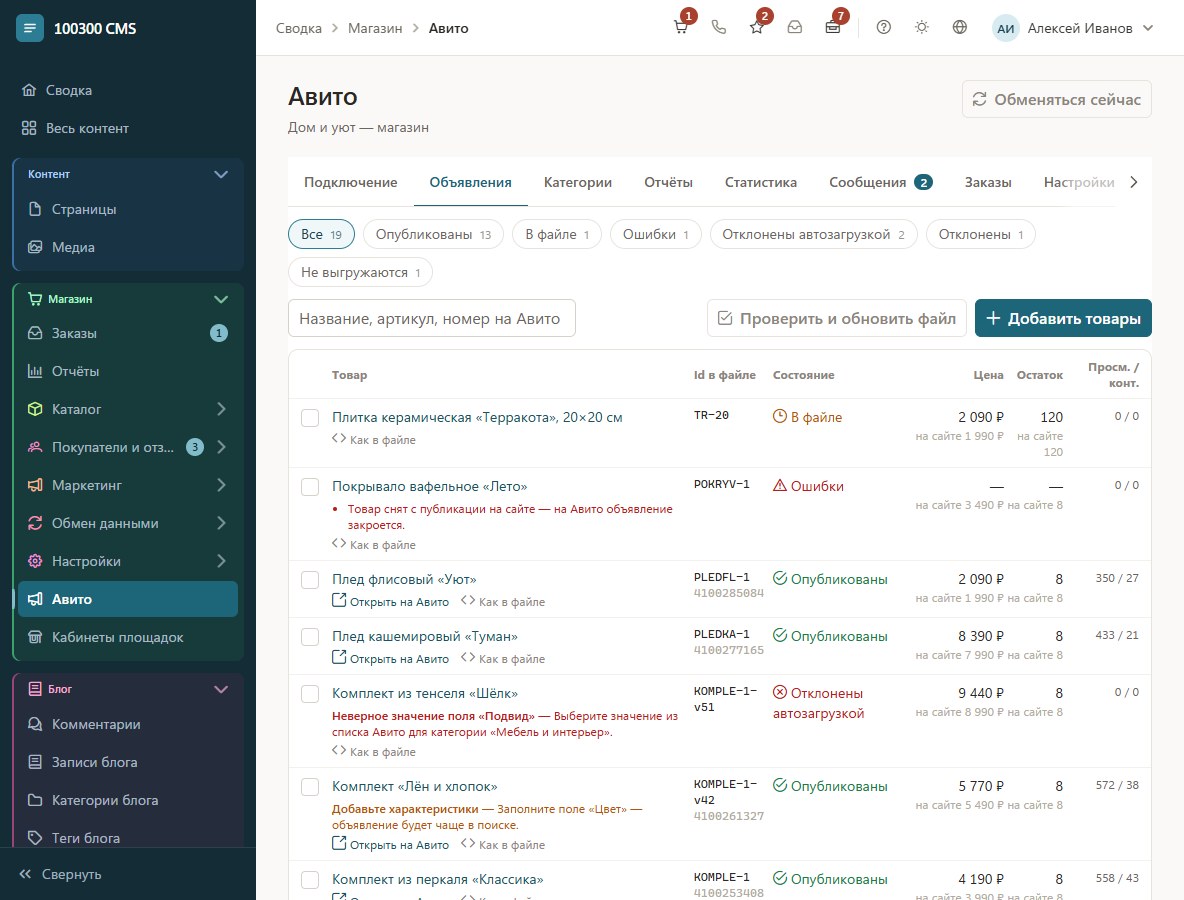The height and width of the screenshot is (900, 1184).
Task: Select the Плед кашемировый «Туман» checkbox
Action: 310,637
